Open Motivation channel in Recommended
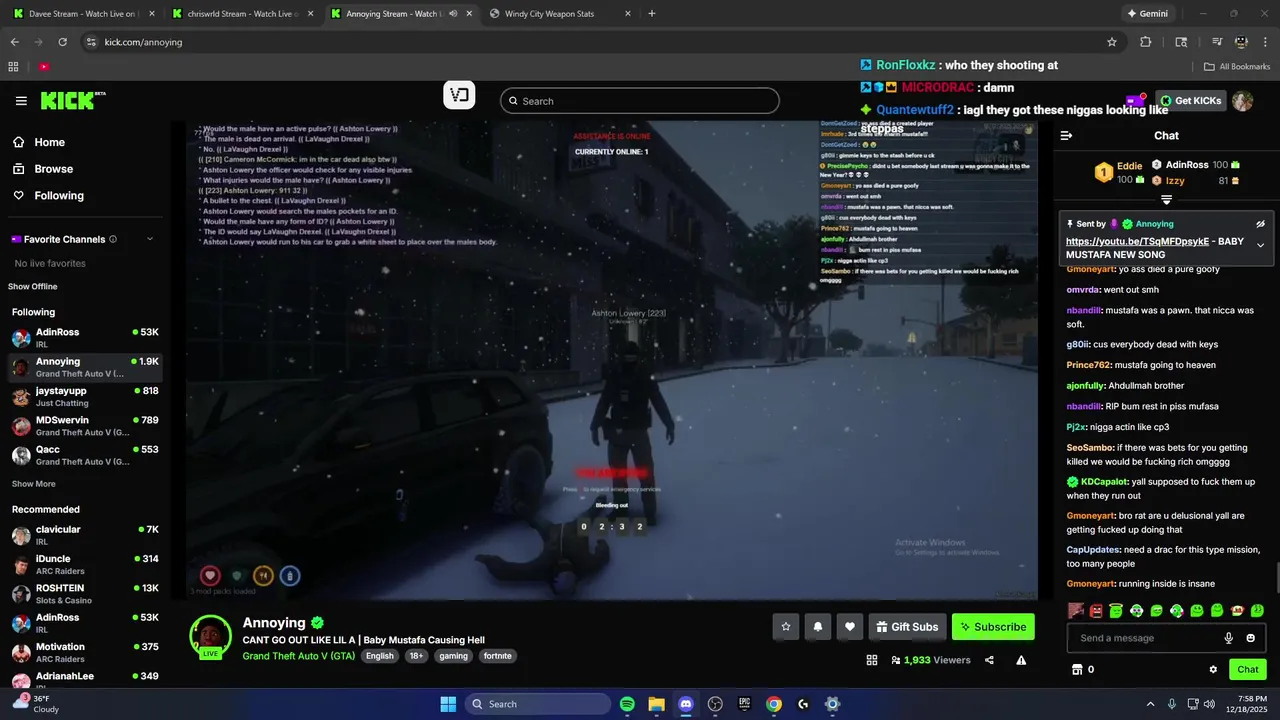1280x720 pixels. coord(85,653)
